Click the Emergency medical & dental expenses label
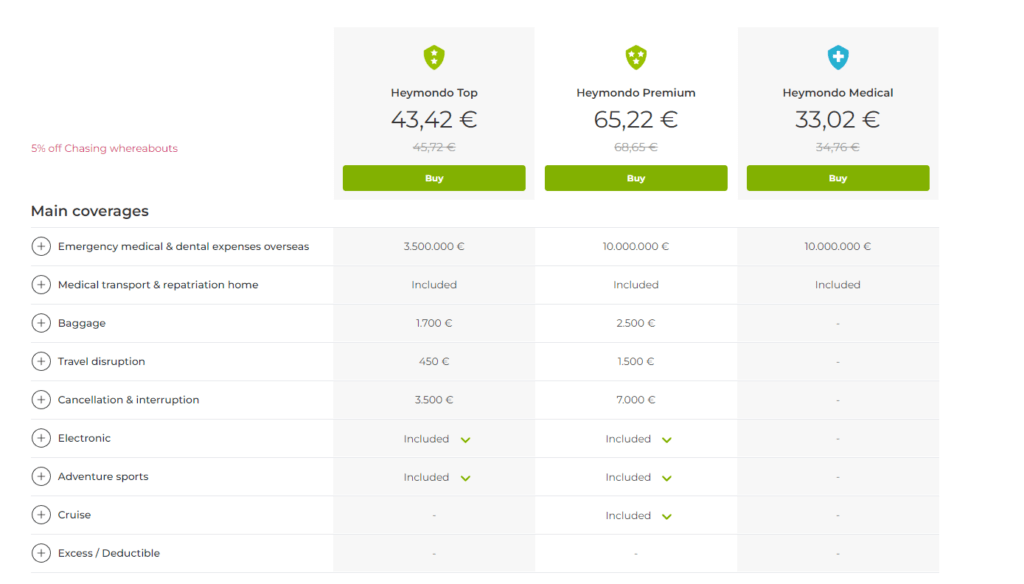Viewport: 1024px width, 584px height. 184,246
